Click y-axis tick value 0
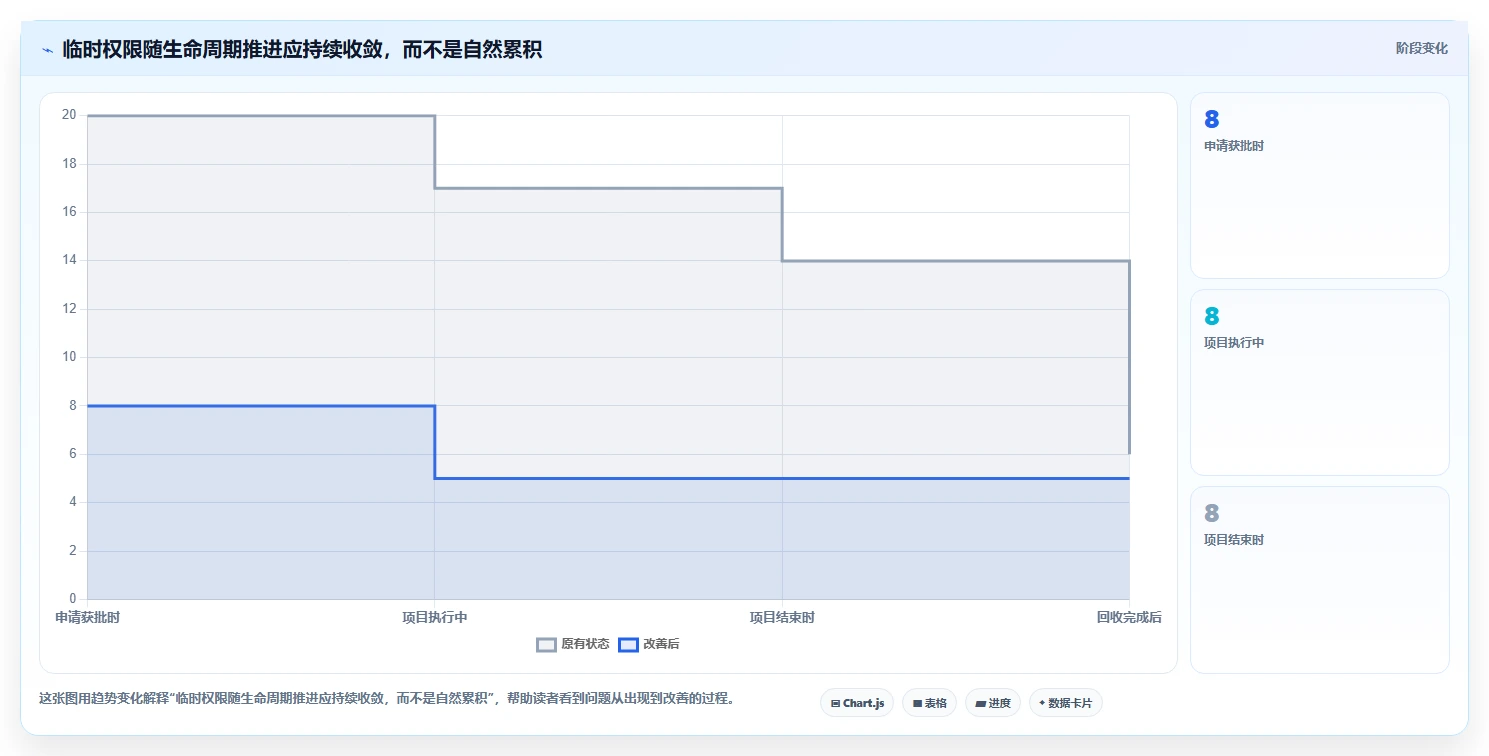The width and height of the screenshot is (1489, 756). pyautogui.click(x=73, y=599)
